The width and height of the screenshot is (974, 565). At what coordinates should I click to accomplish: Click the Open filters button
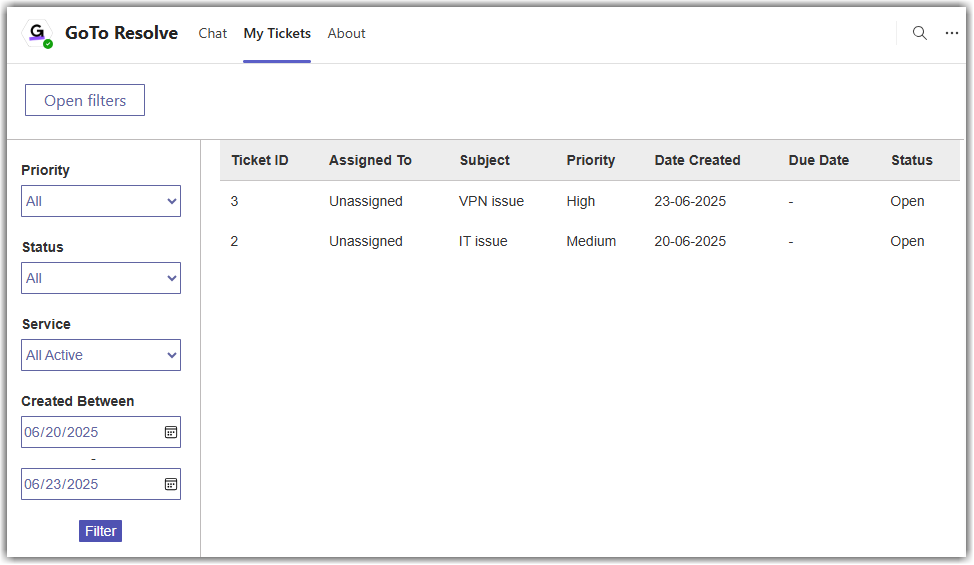pos(85,100)
